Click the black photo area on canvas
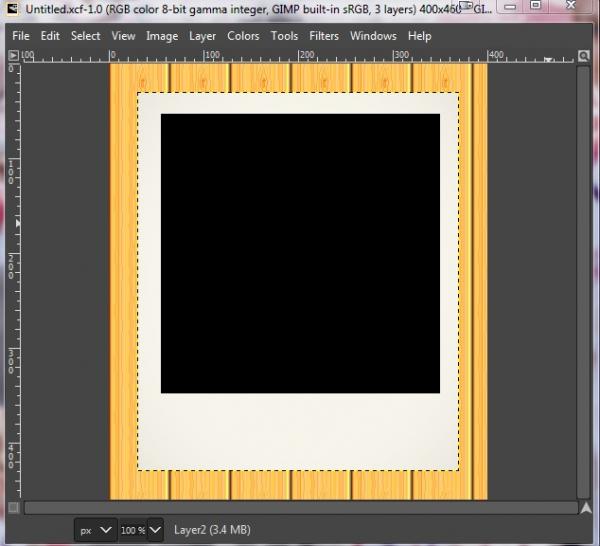This screenshot has height=546, width=600. click(300, 253)
